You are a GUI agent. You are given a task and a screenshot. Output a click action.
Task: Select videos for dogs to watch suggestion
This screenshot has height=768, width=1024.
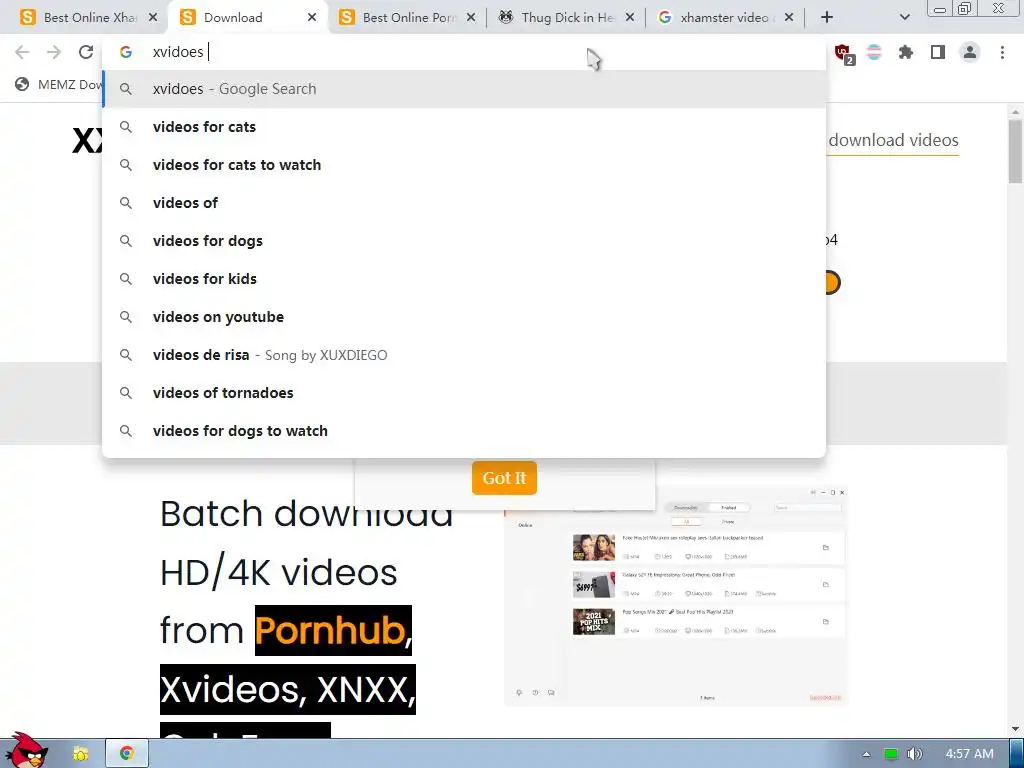[464, 430]
